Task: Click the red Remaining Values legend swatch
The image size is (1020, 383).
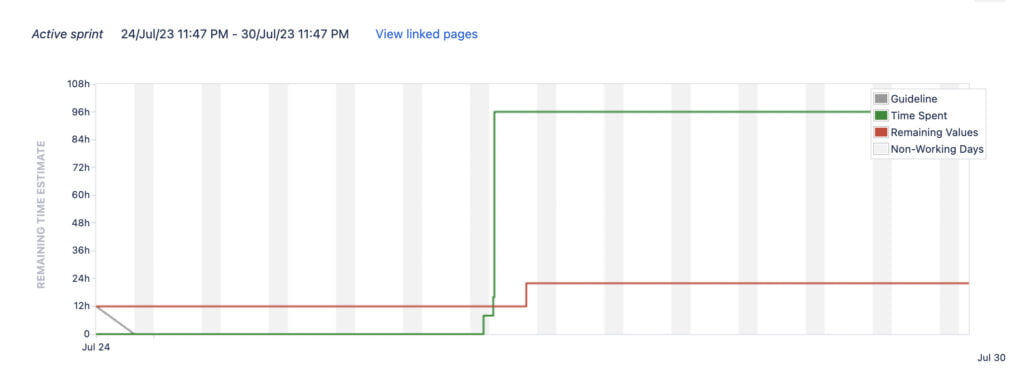Action: [881, 132]
